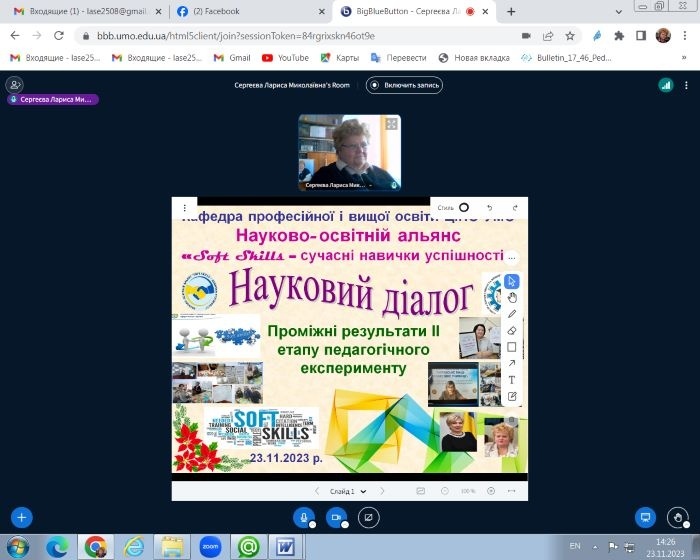Mute the microphone
The image size is (700, 560).
[x=303, y=517]
